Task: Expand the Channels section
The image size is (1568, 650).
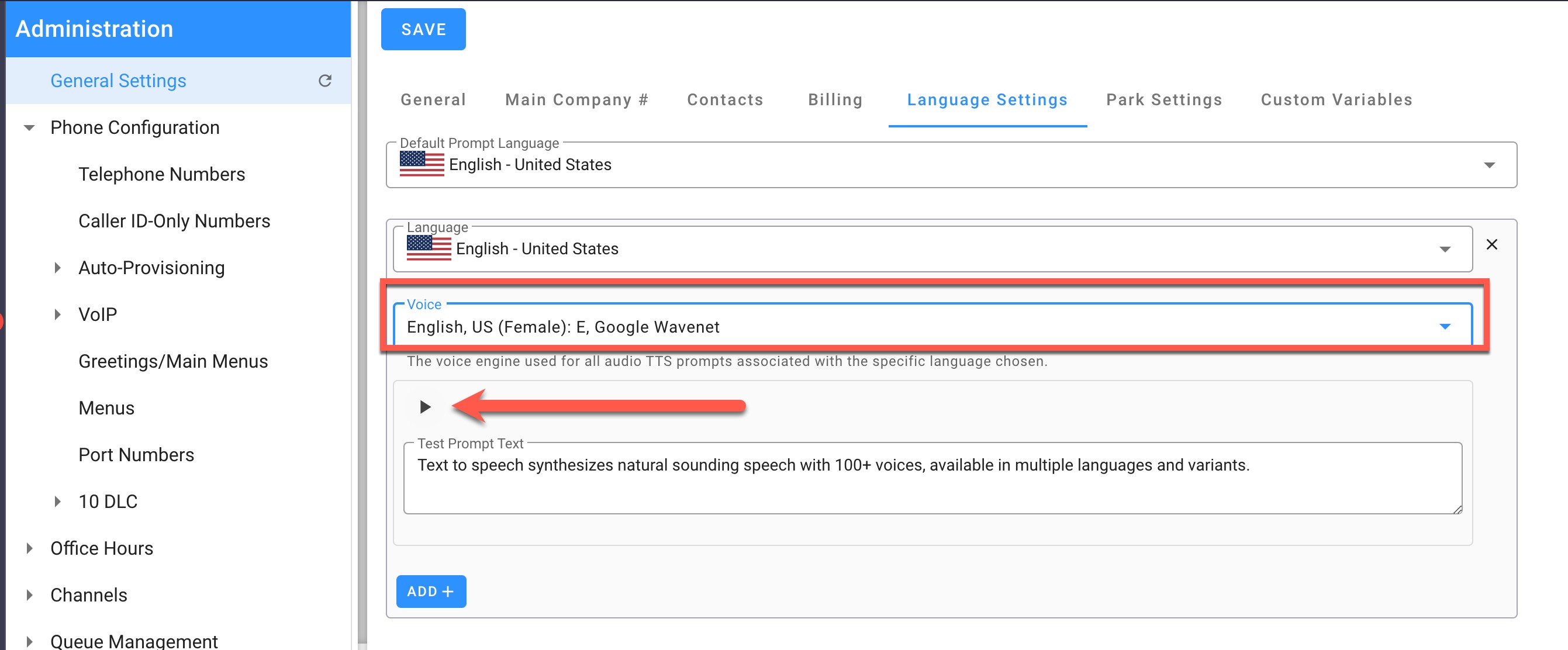Action: point(29,595)
